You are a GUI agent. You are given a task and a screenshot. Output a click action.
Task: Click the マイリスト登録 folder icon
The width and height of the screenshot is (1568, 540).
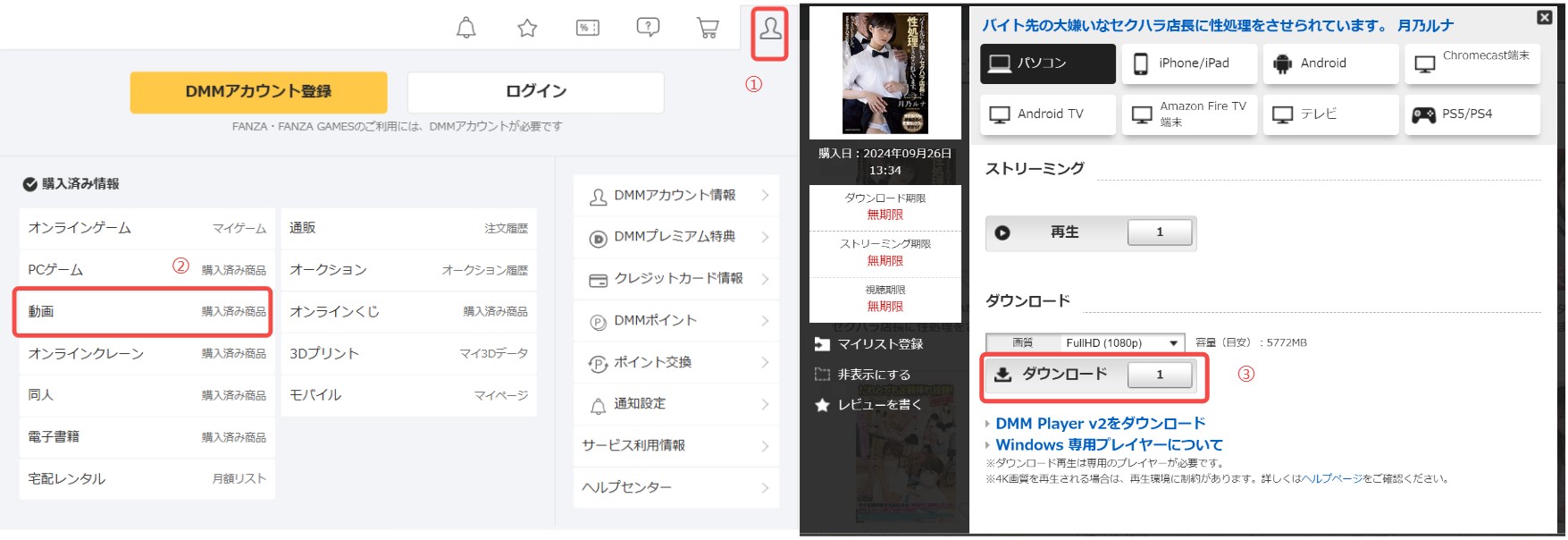(822, 344)
